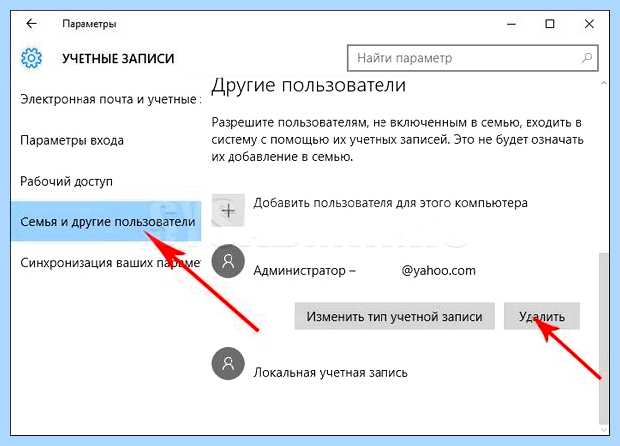Click the scrollbar up arrow
The width and height of the screenshot is (620, 446).
coord(603,83)
